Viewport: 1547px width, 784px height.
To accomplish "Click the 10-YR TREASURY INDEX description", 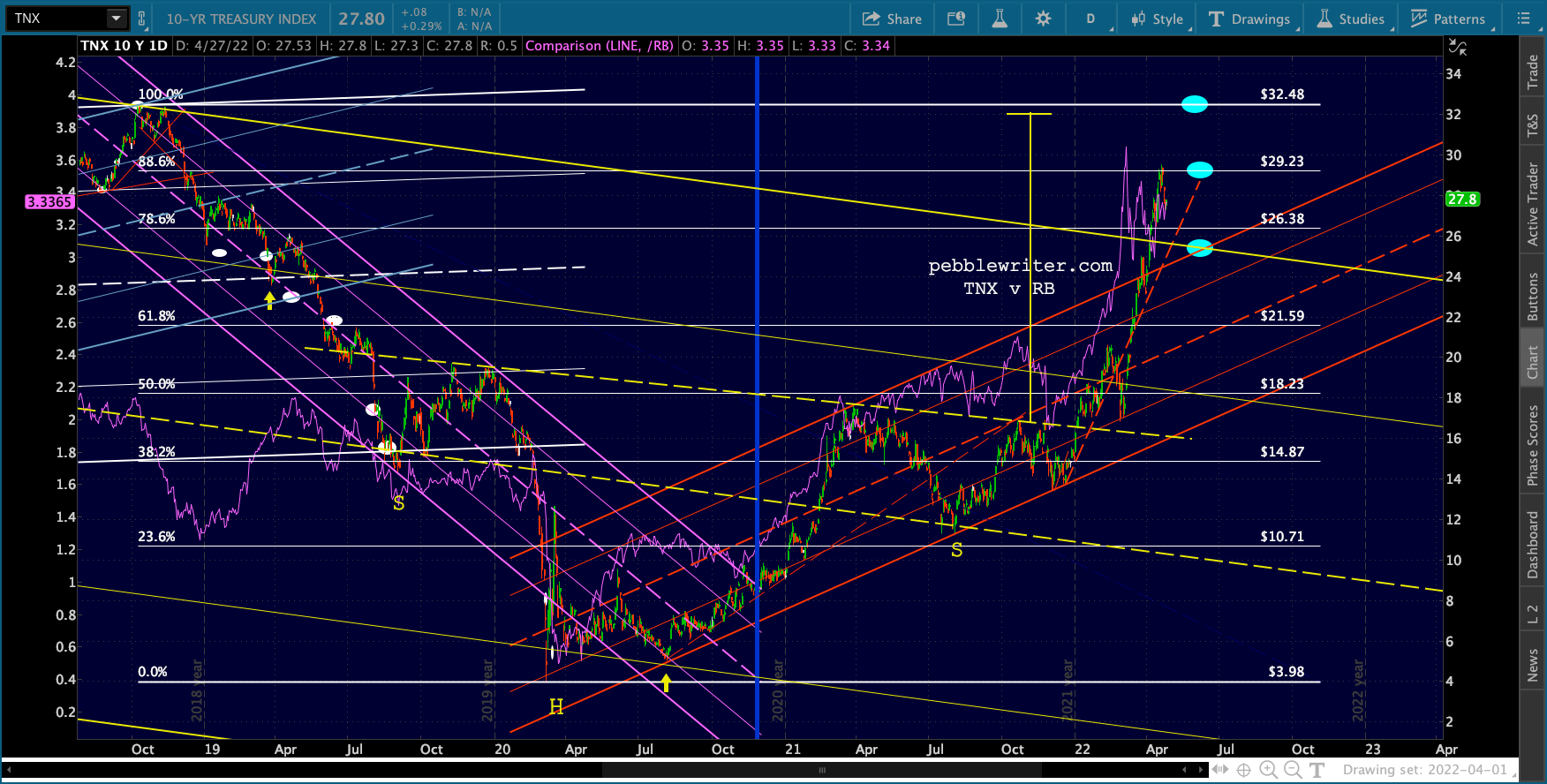I will click(241, 19).
